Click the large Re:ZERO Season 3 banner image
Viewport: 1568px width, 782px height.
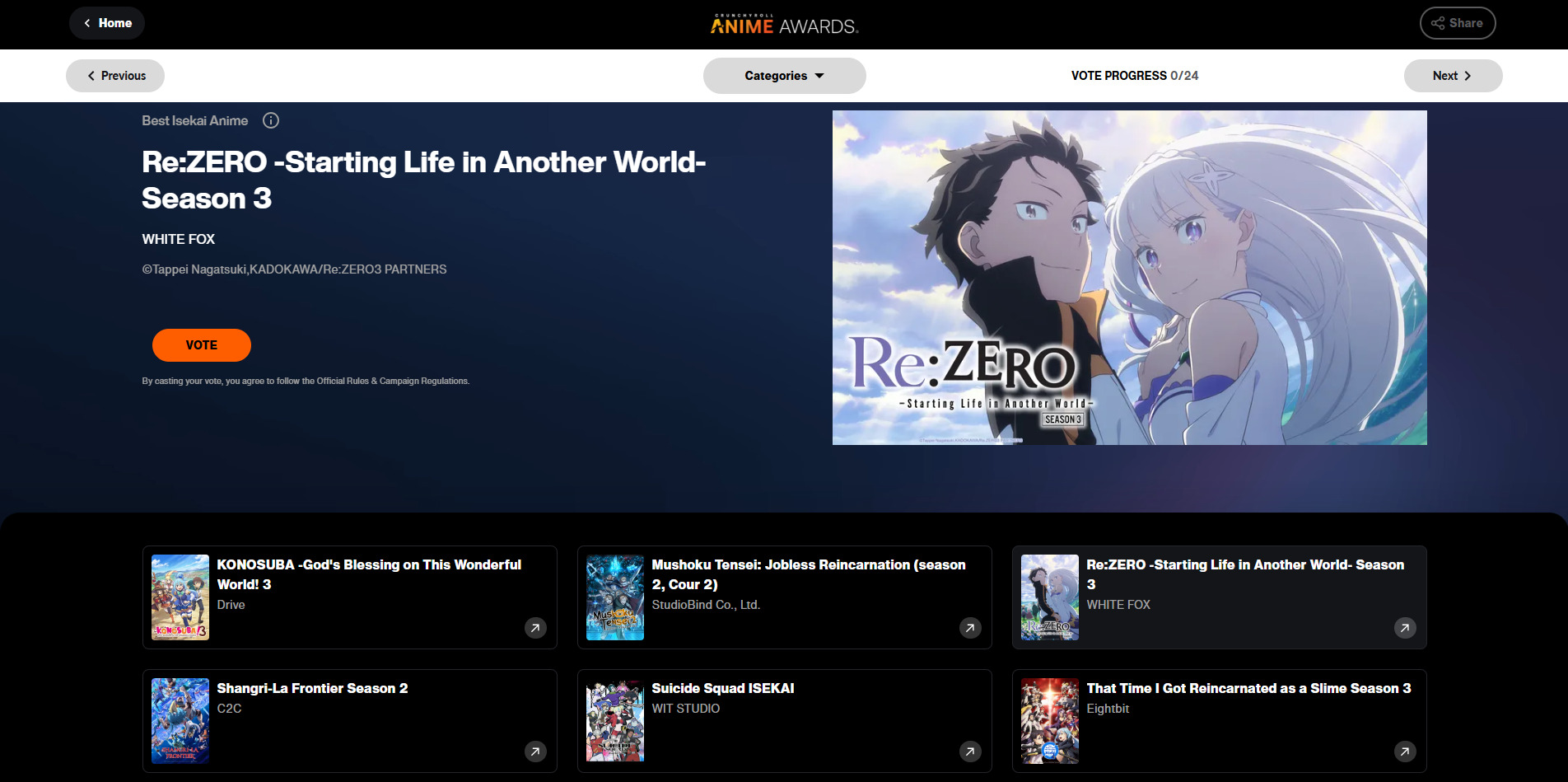(1129, 278)
